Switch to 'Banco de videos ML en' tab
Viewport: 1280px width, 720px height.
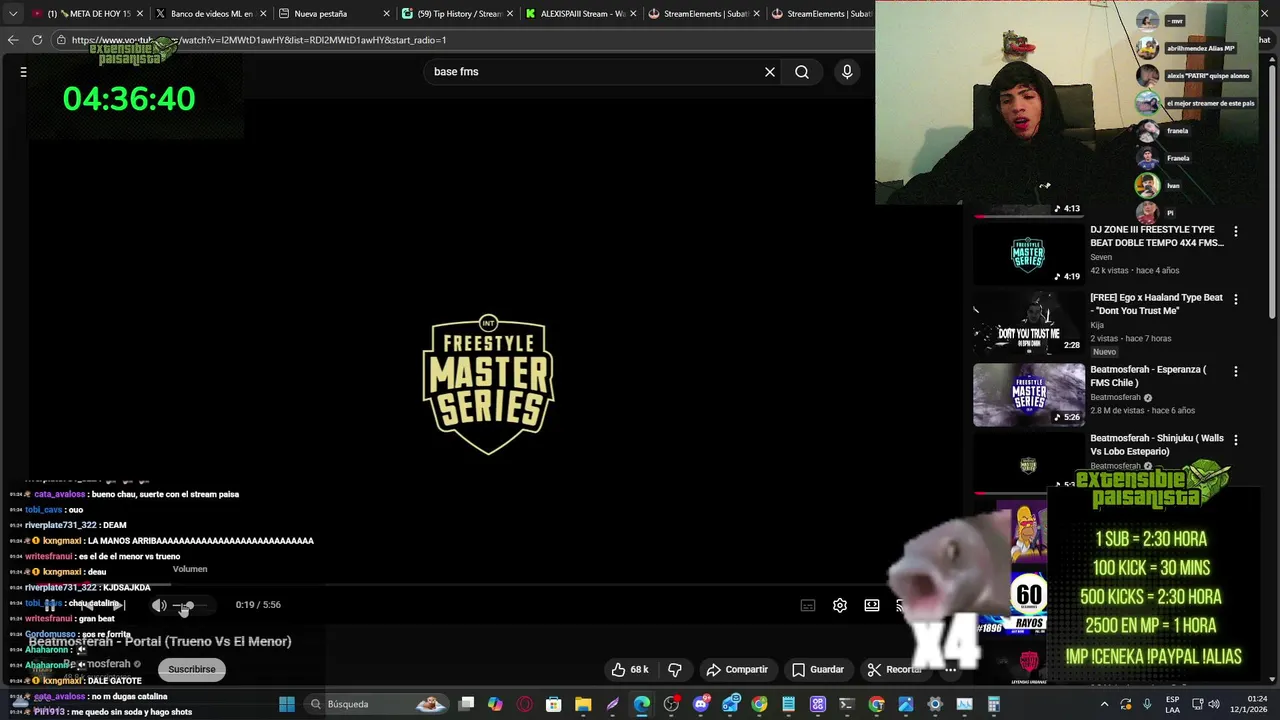pyautogui.click(x=210, y=14)
